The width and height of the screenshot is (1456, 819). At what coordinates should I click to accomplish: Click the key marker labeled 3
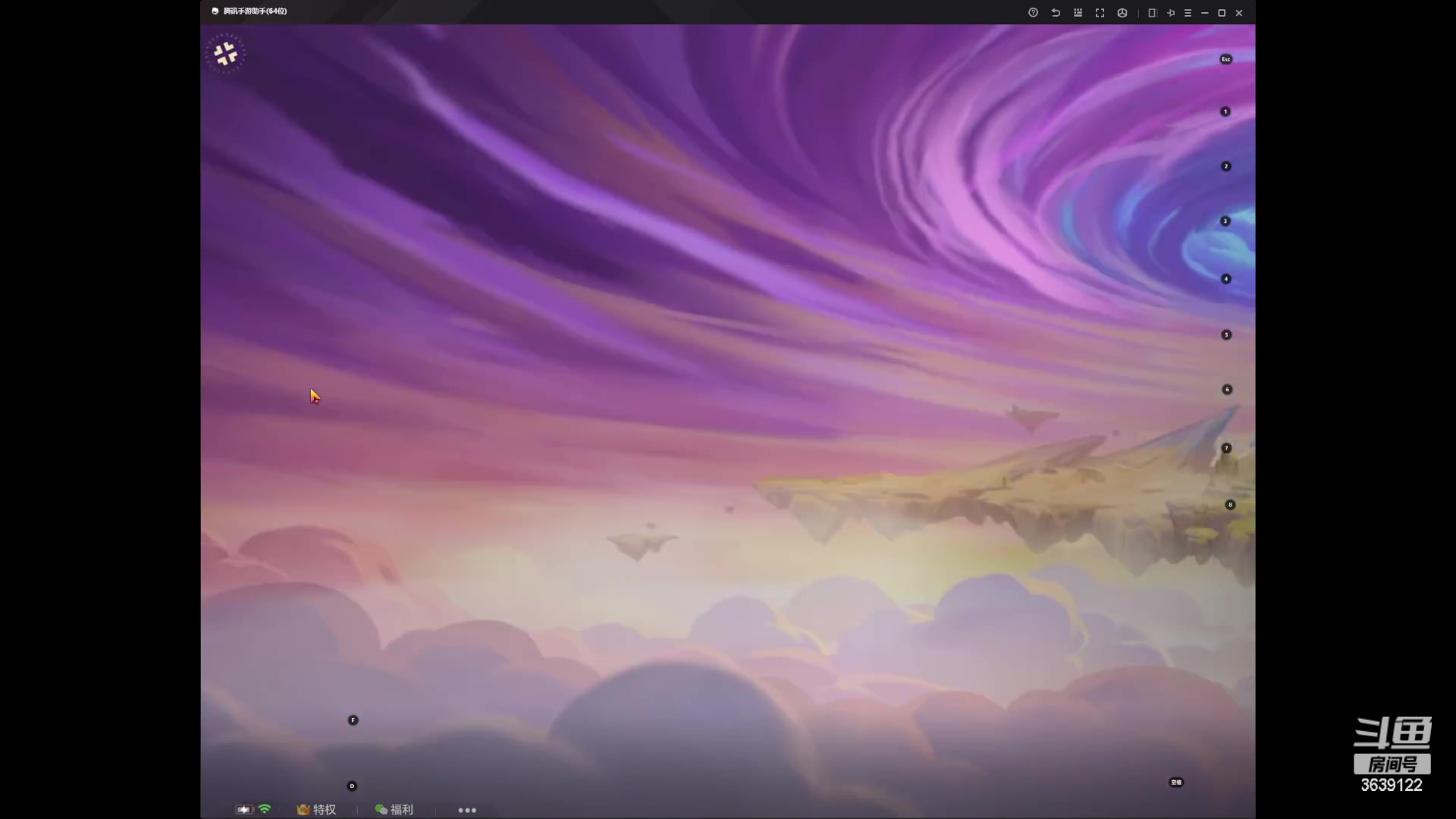click(x=1225, y=221)
